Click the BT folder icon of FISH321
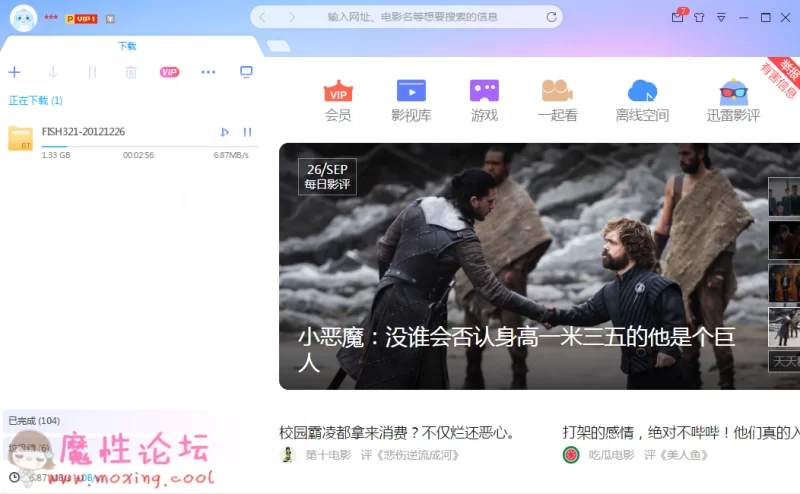The image size is (800, 494). (20, 138)
